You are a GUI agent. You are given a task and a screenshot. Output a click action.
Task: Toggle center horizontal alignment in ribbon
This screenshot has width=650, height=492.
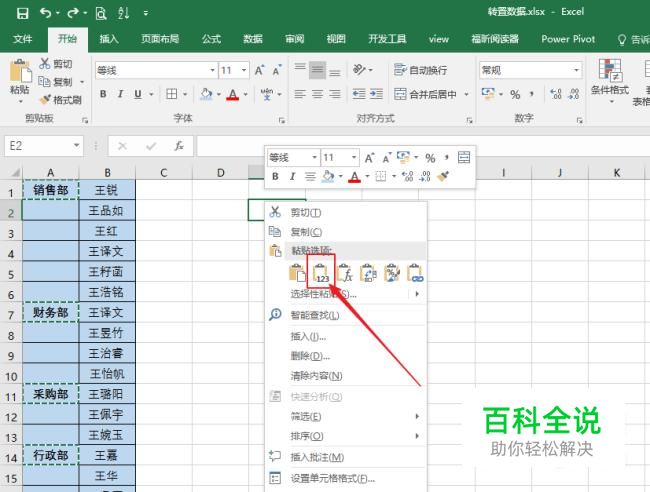coord(318,94)
